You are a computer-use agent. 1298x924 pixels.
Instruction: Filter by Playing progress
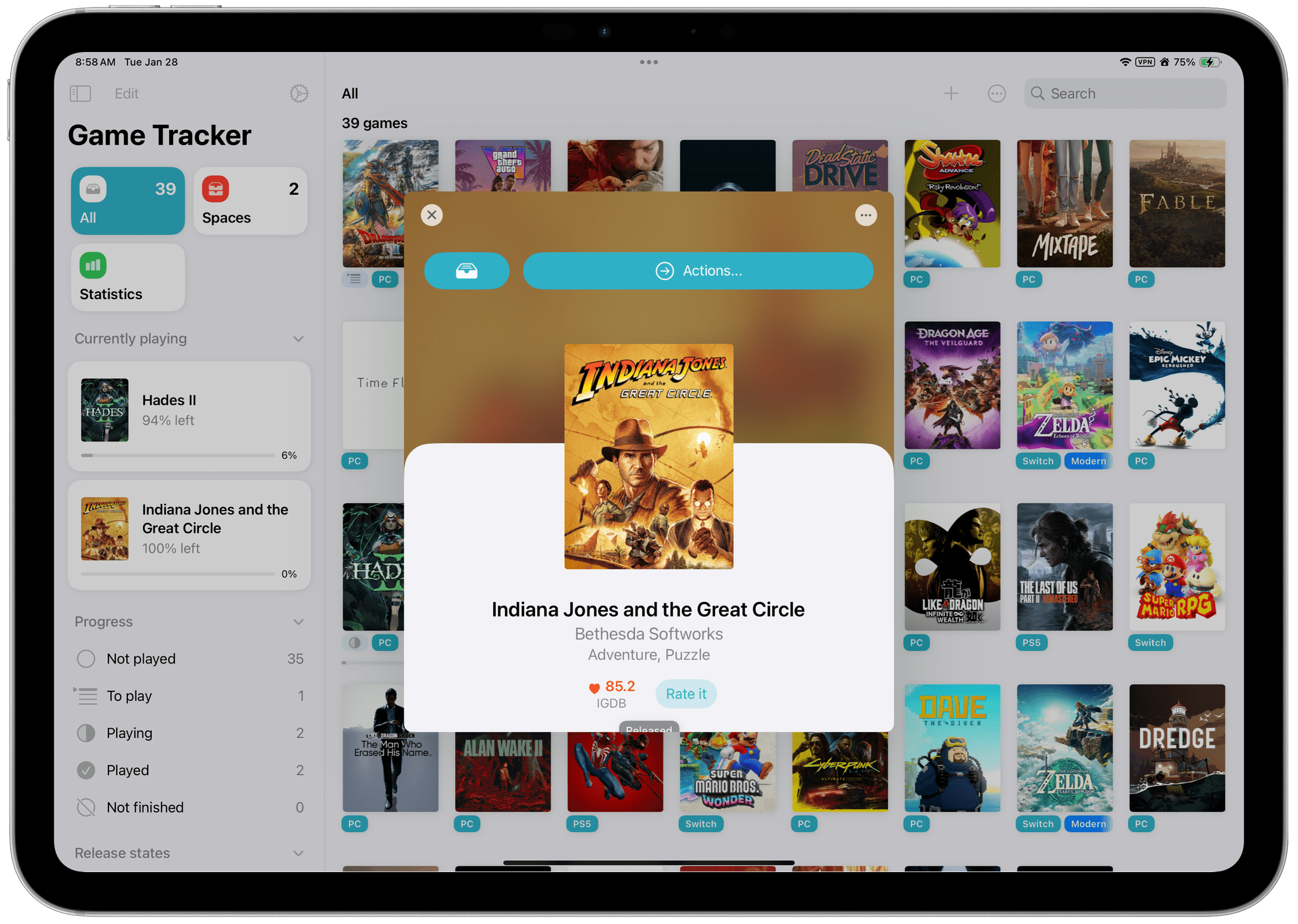click(190, 733)
